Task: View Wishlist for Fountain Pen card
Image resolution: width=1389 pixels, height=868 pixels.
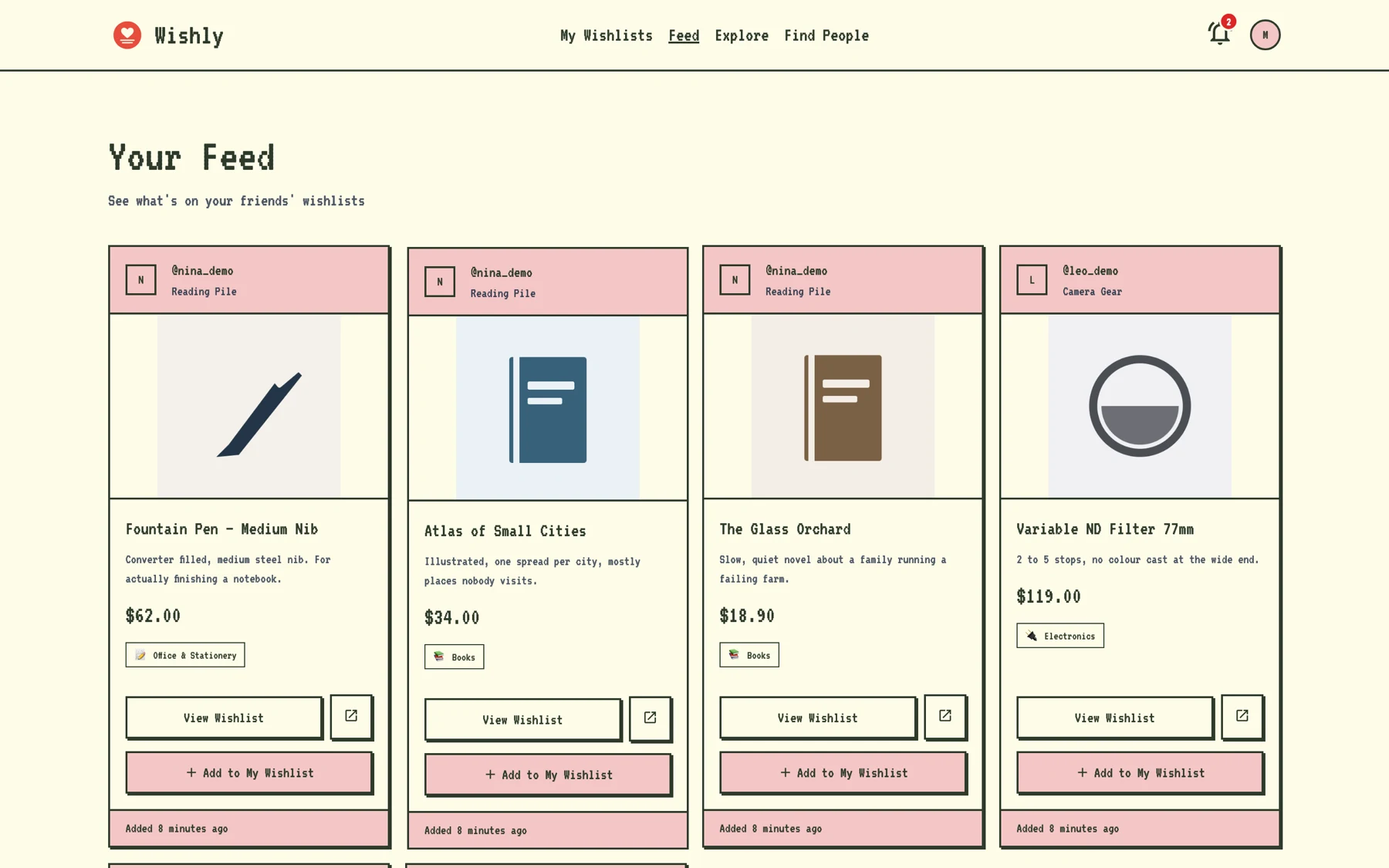Action: [x=224, y=718]
